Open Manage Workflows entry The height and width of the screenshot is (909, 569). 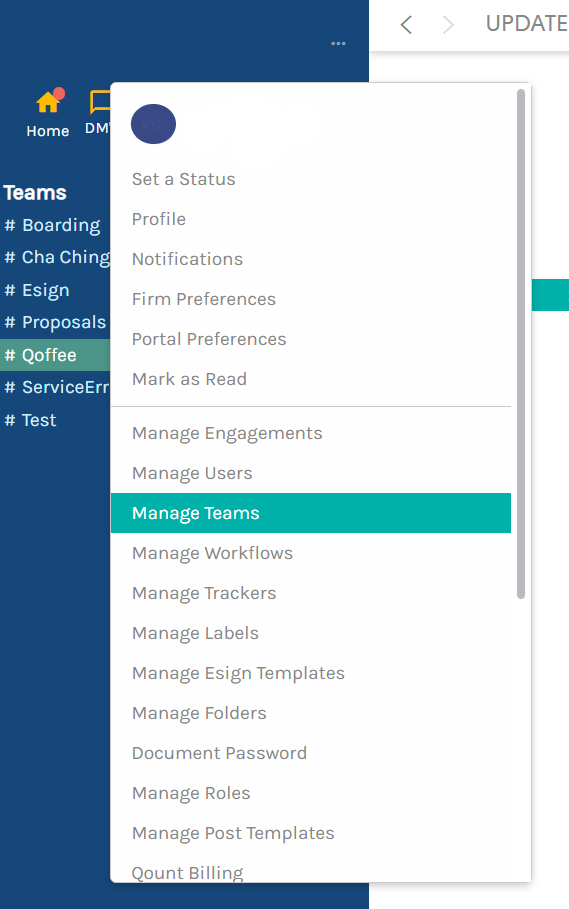click(x=213, y=553)
